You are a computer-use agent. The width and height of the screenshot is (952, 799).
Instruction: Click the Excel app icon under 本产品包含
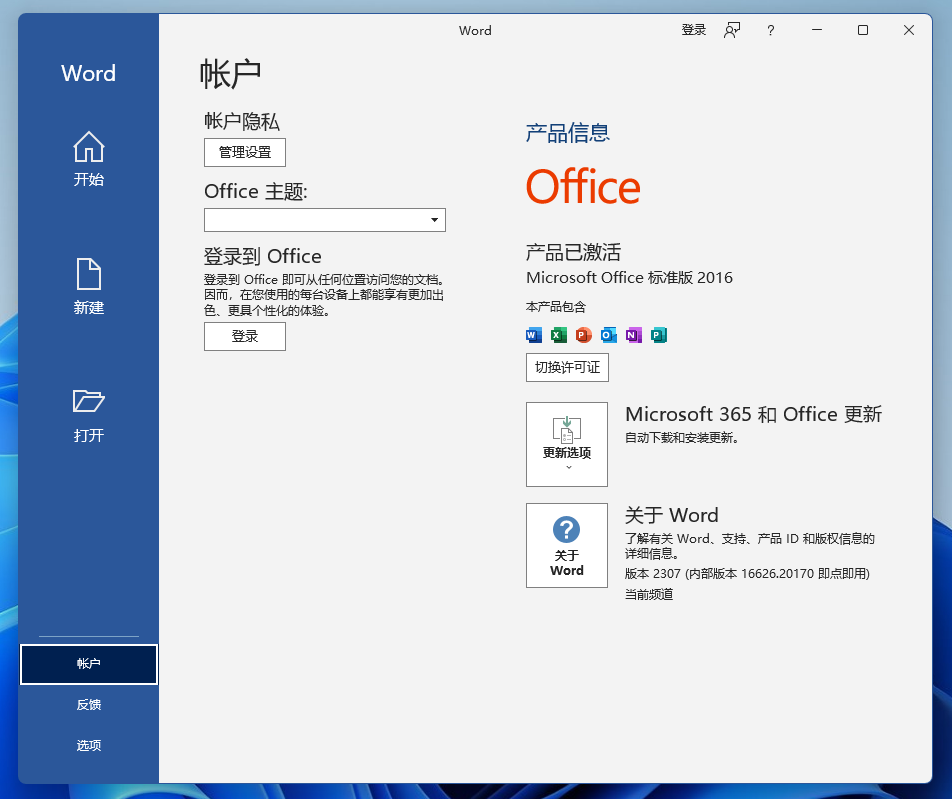pyautogui.click(x=559, y=335)
